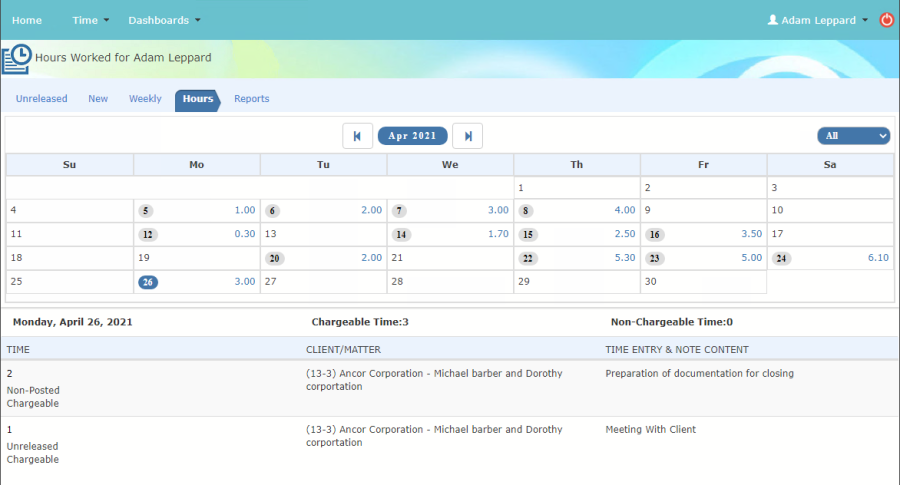Image resolution: width=900 pixels, height=485 pixels.
Task: Click the 2.00 hours link on April 6
Action: pyautogui.click(x=371, y=210)
